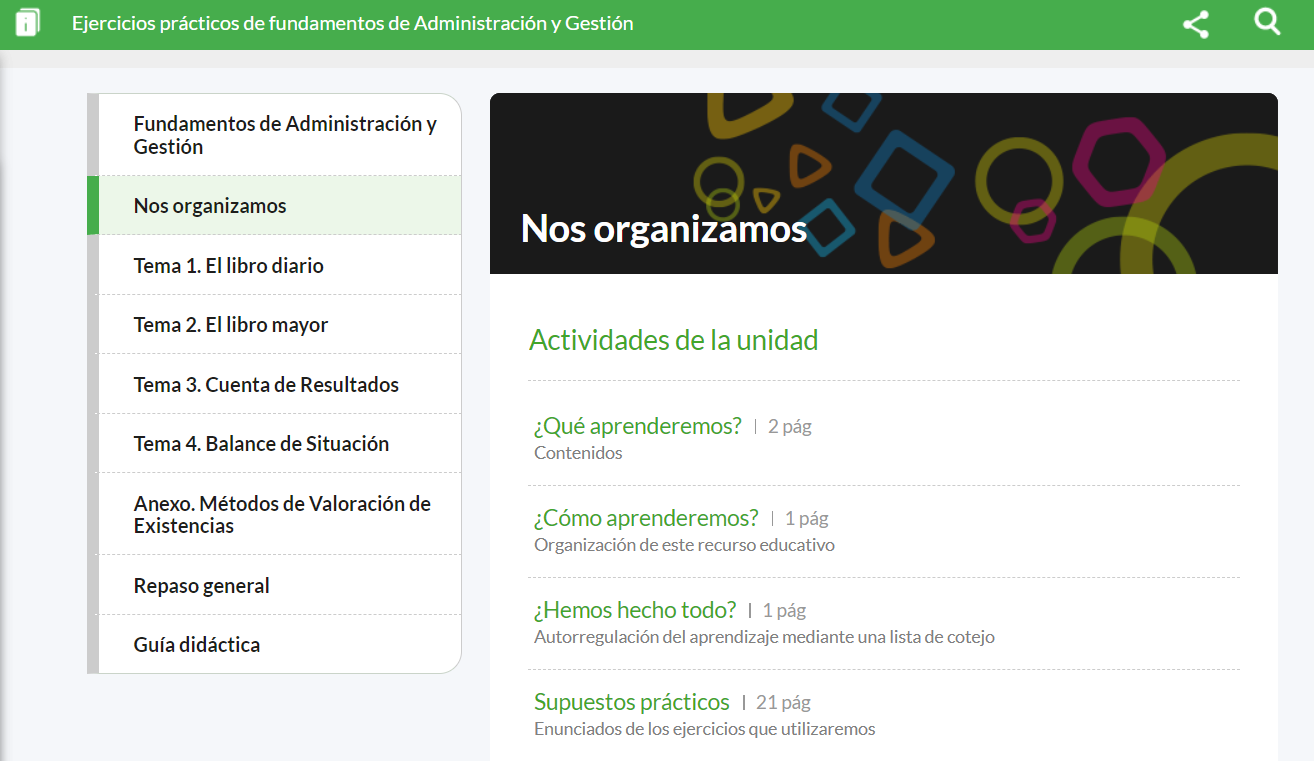The image size is (1314, 761).
Task: Open the ¿Qué aprenderemos? activity
Action: point(638,425)
